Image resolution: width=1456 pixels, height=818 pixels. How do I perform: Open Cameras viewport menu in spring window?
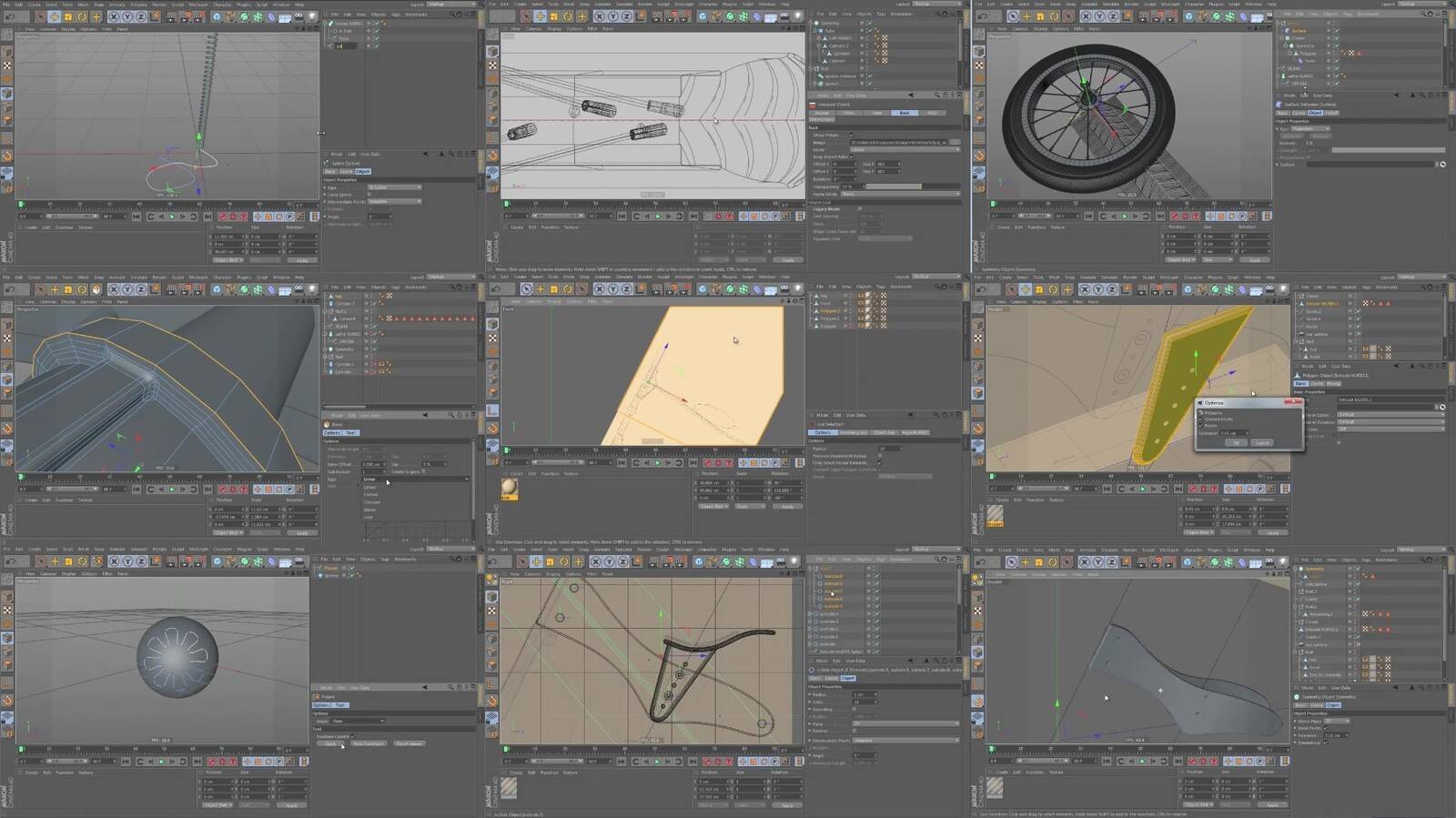pyautogui.click(x=48, y=29)
